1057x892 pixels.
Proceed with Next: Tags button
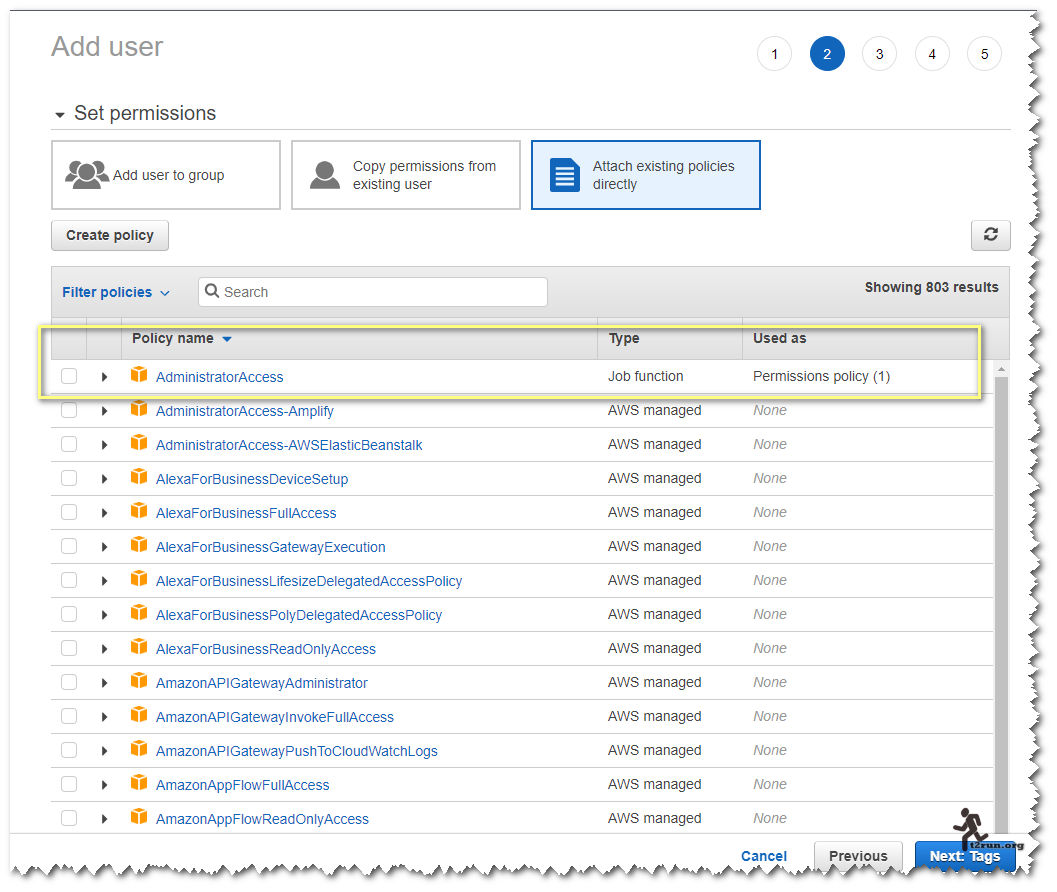point(965,856)
